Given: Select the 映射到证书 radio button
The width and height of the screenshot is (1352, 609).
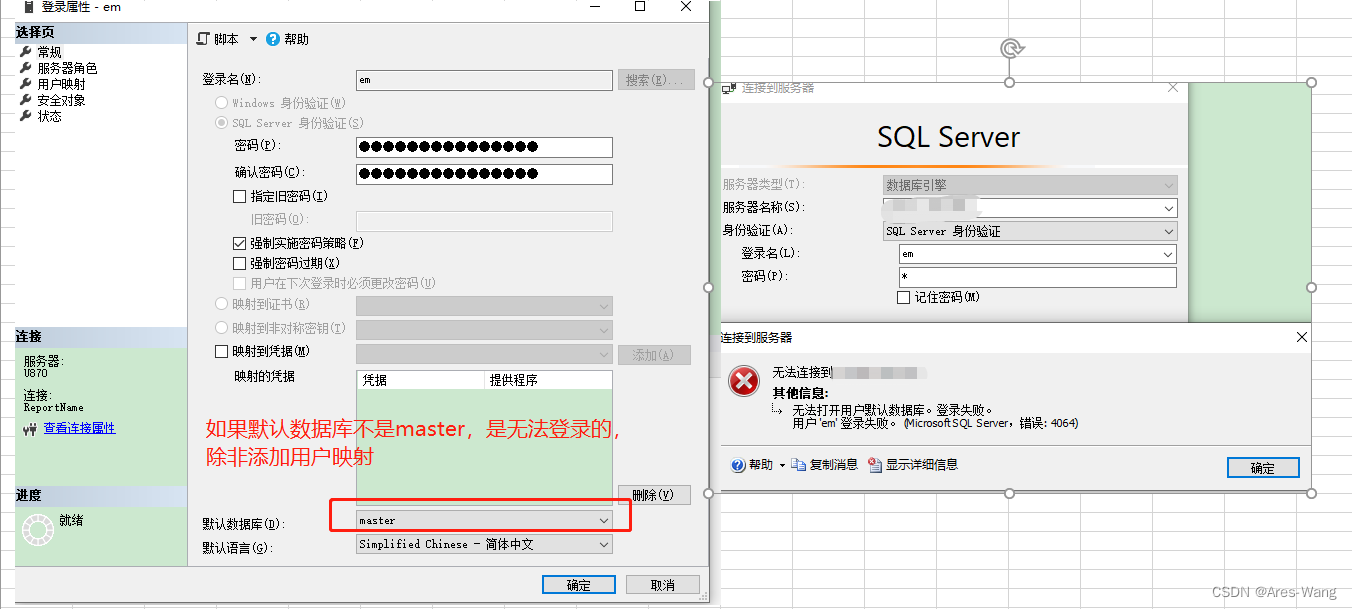Looking at the screenshot, I should 222,304.
